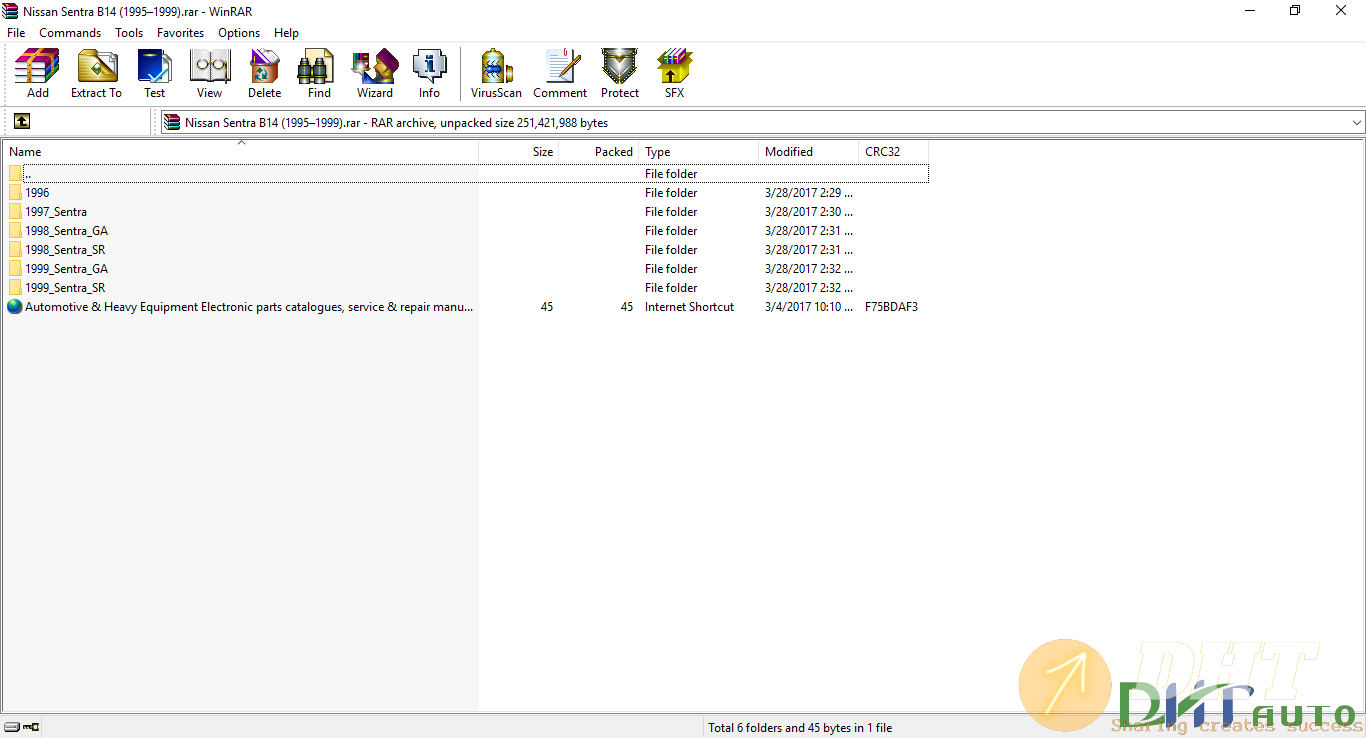Click the 1999_Sentra_GA folder icon

point(15,269)
